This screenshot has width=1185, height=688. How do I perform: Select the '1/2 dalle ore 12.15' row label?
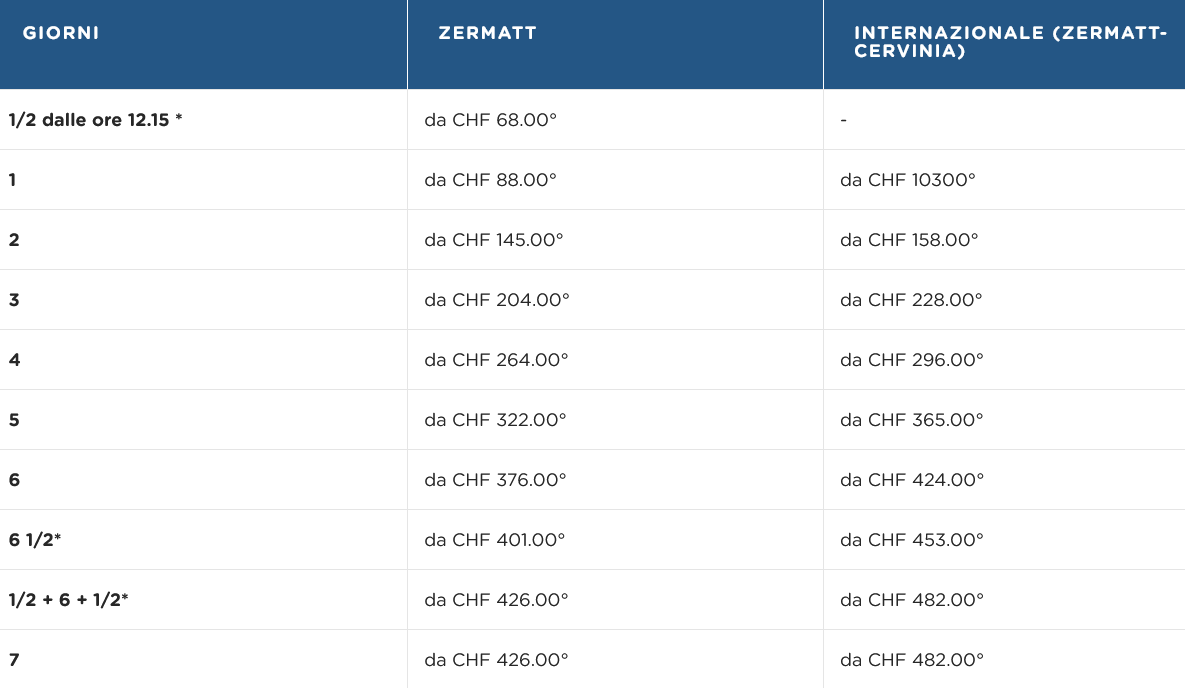pos(95,120)
